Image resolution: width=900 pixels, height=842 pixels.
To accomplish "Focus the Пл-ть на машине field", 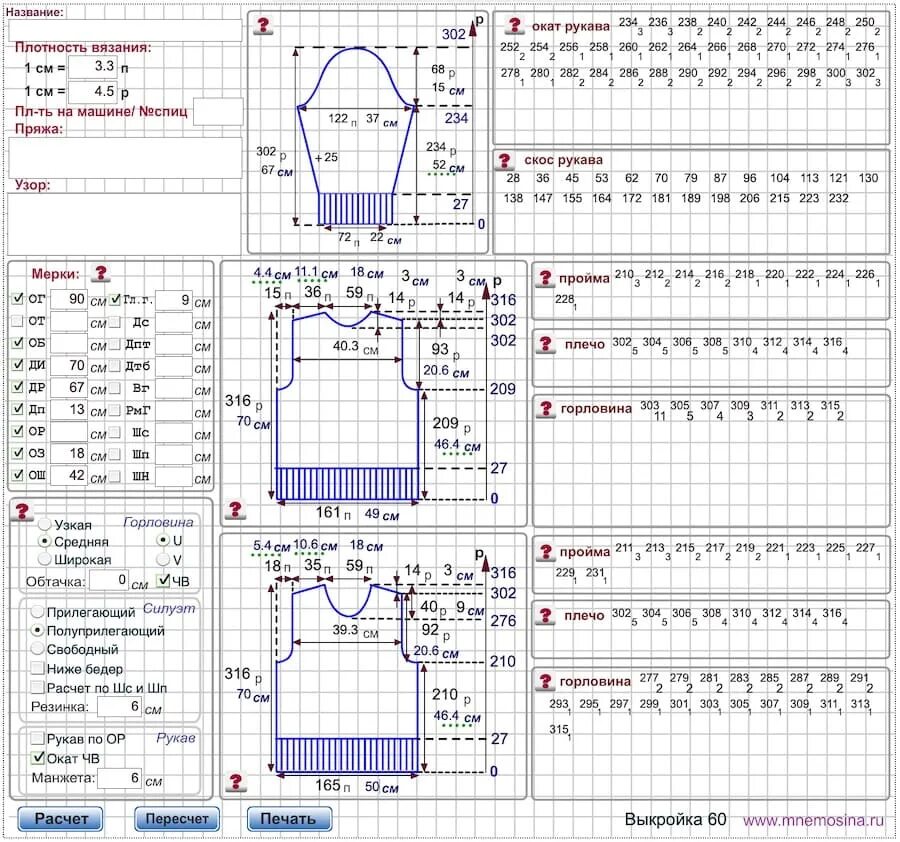I will 218,111.
